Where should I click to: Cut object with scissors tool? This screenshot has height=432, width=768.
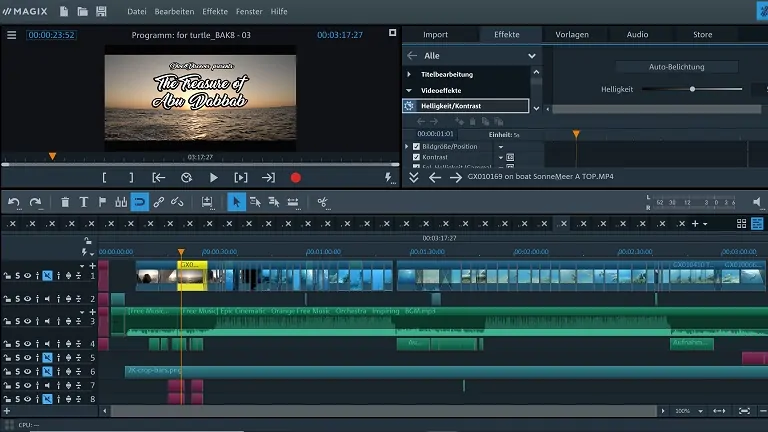322,202
